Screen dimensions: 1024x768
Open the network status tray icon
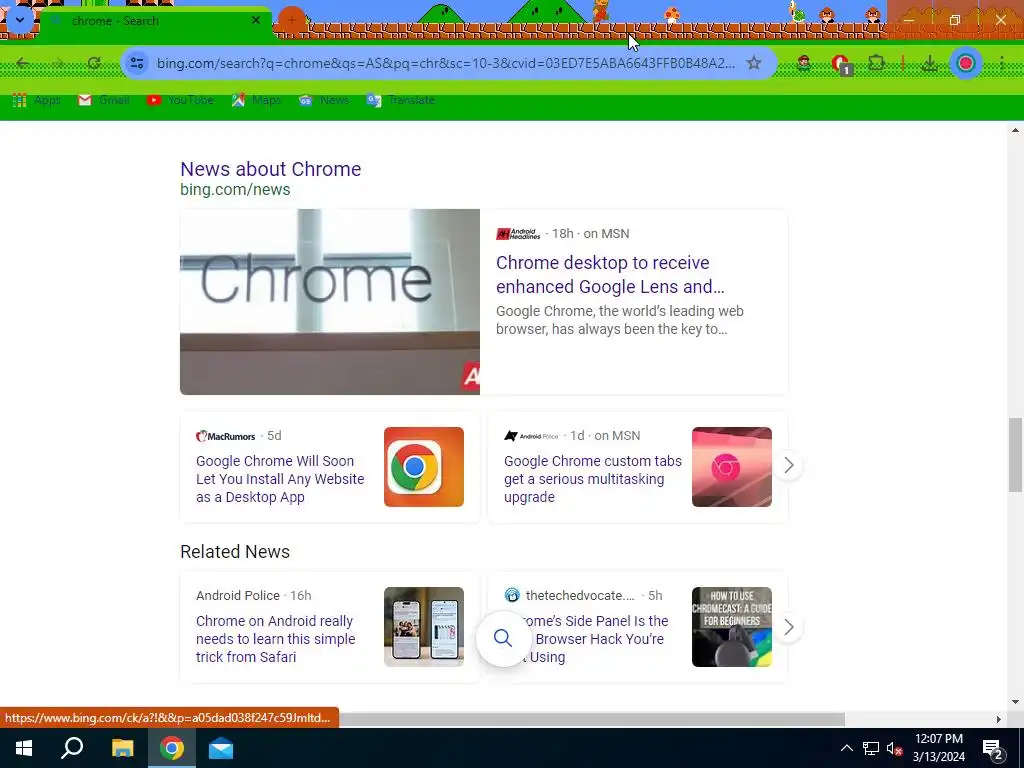871,748
